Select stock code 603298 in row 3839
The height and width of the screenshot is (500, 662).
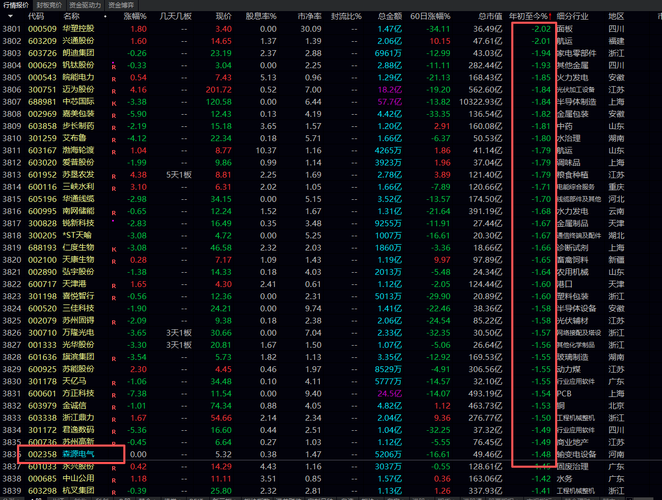[x=42, y=491]
